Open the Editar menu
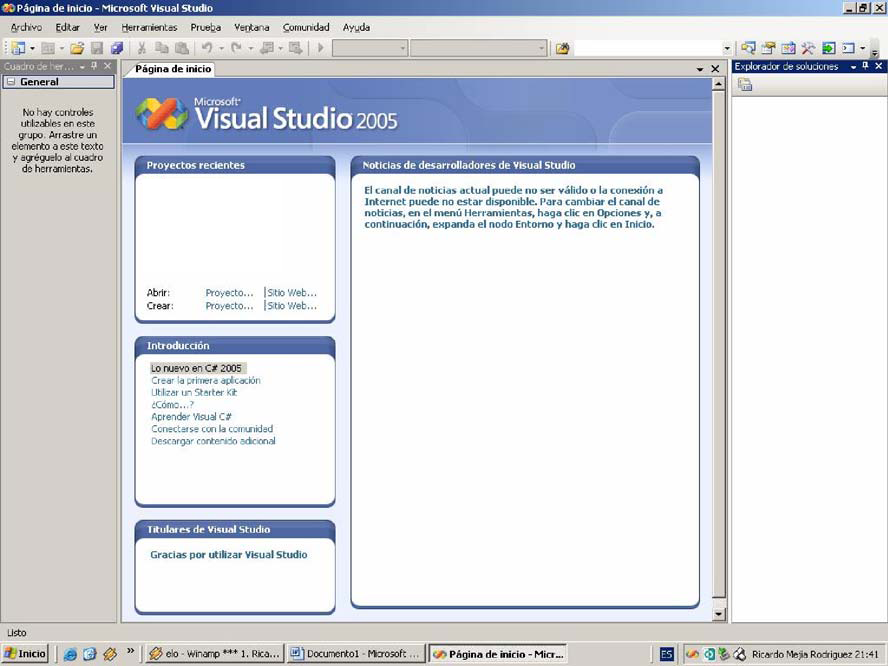The image size is (888, 666). coord(67,27)
